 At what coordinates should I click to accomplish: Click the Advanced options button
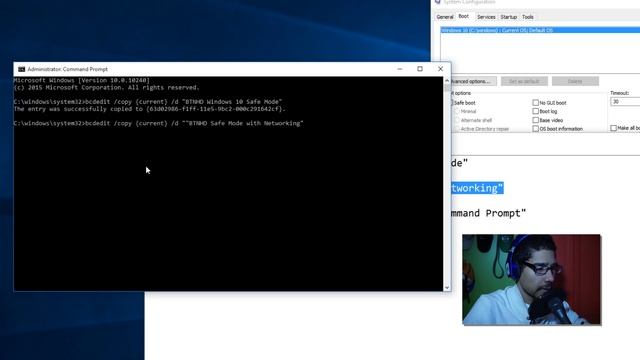473,81
